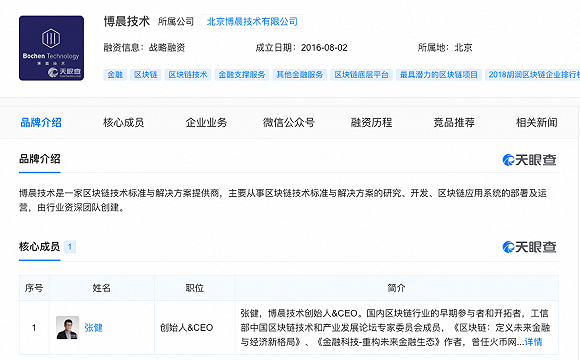This screenshot has width=580, height=360.
Task: Click the 姓名 column header
Action: click(x=102, y=288)
